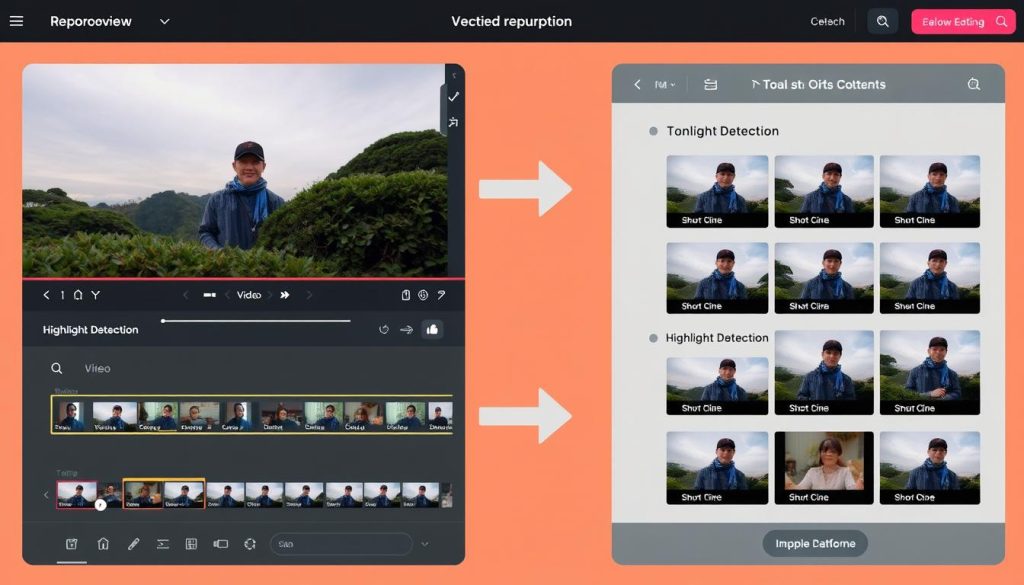Open search in the right panel header
The image size is (1024, 585).
[x=973, y=85]
